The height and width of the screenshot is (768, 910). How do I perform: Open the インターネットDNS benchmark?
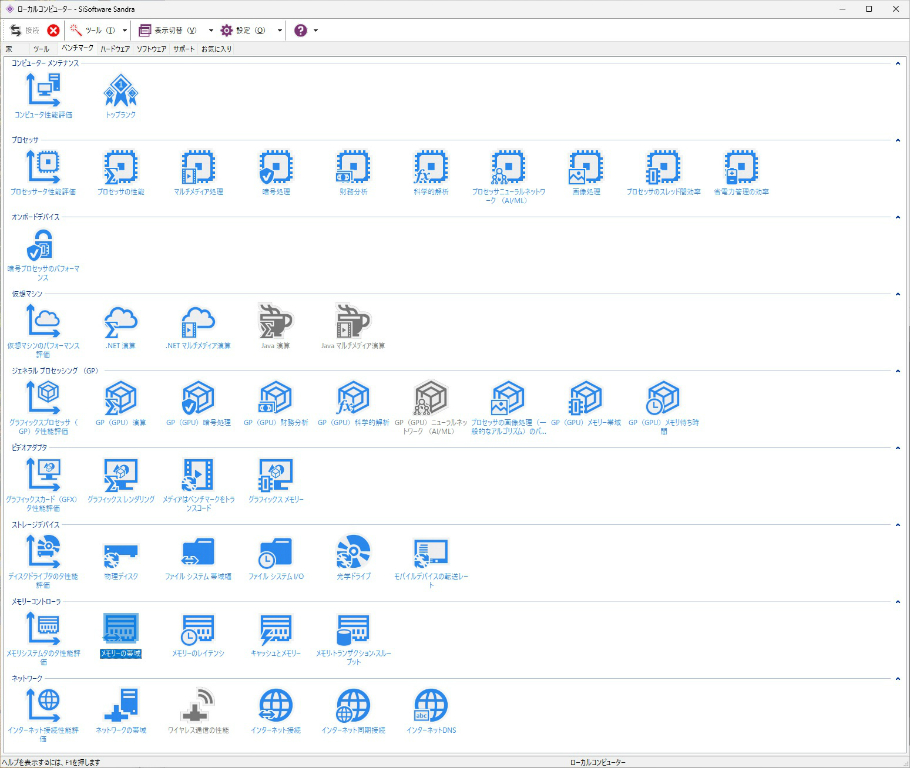pyautogui.click(x=431, y=711)
